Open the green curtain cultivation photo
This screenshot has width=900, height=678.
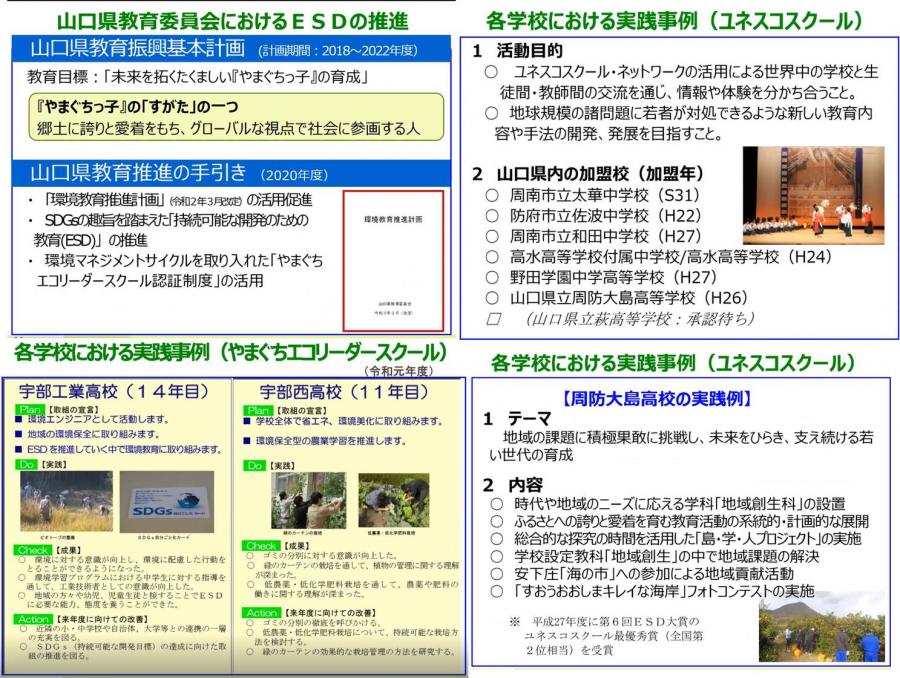(x=308, y=501)
